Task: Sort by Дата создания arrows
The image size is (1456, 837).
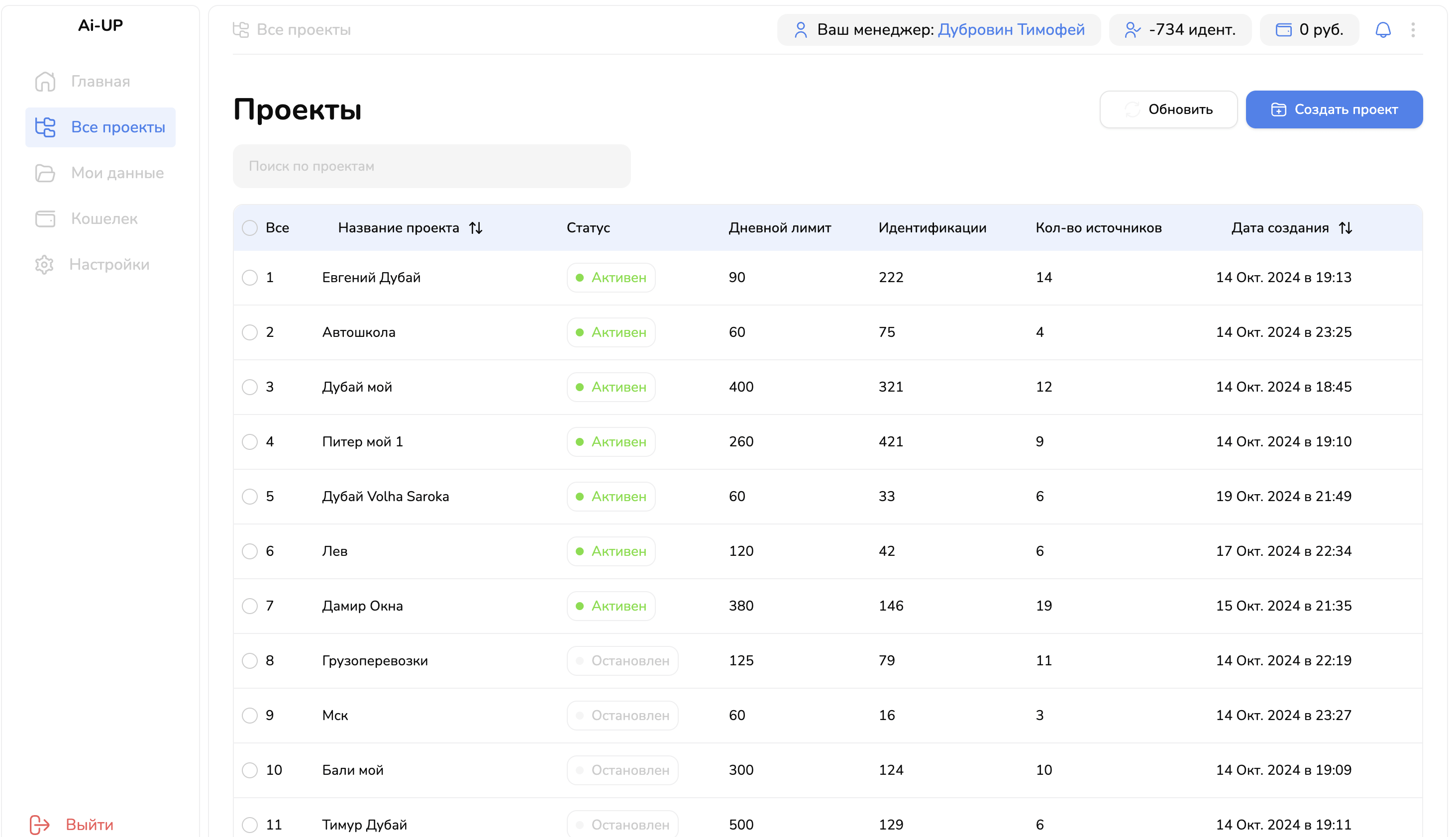Action: coord(1345,227)
